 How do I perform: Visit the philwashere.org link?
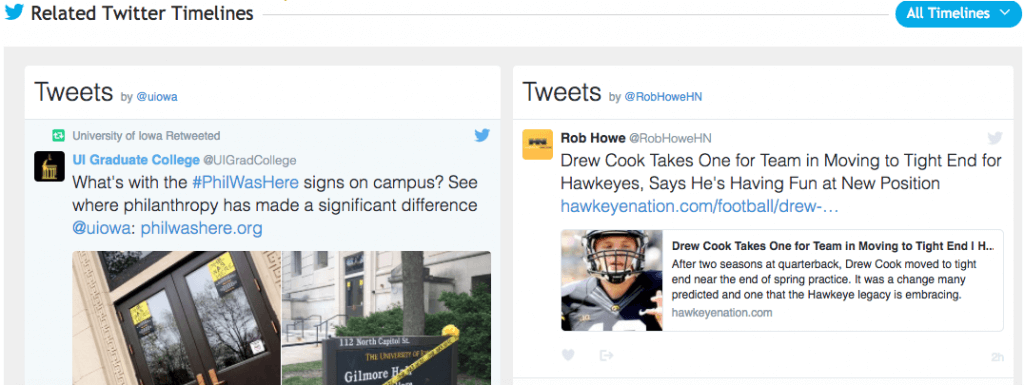click(x=202, y=228)
